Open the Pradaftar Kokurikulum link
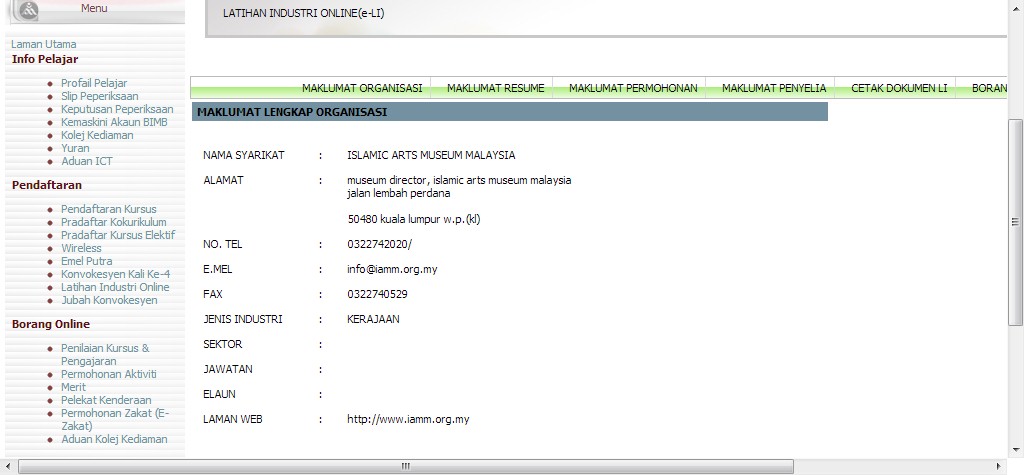 tap(114, 222)
